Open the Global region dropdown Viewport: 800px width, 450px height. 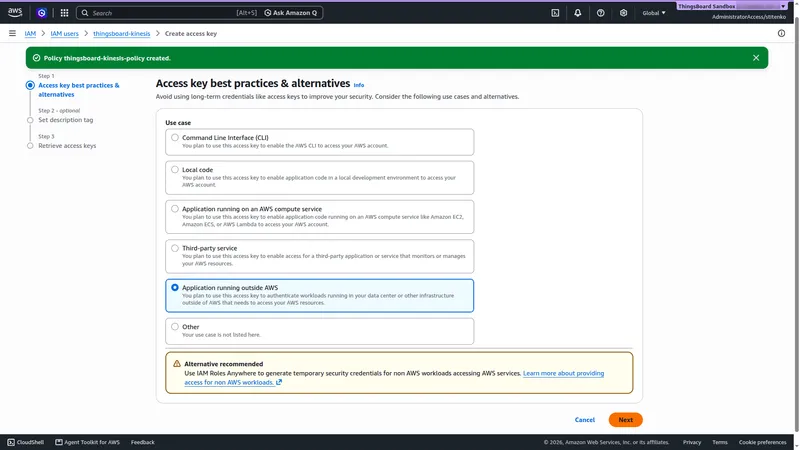[654, 13]
